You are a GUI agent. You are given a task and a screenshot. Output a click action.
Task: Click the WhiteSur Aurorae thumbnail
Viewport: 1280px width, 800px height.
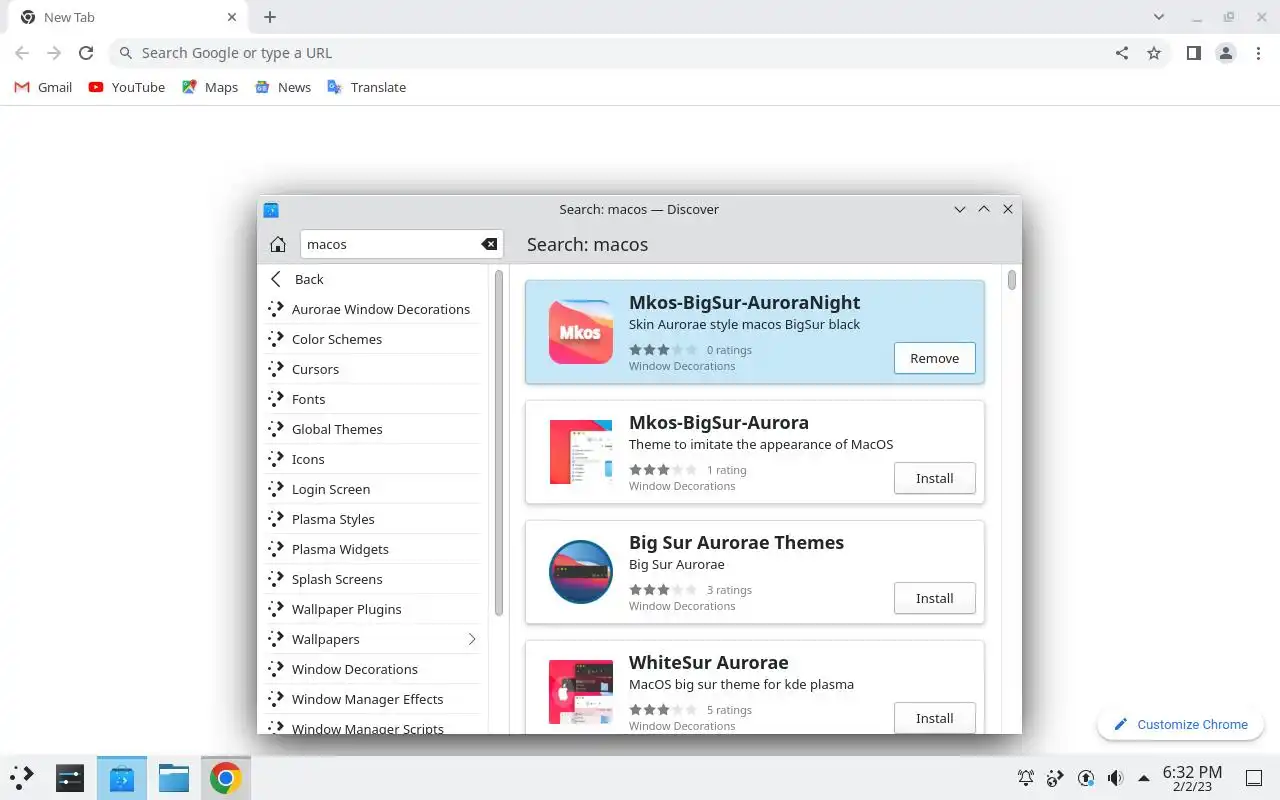[581, 692]
